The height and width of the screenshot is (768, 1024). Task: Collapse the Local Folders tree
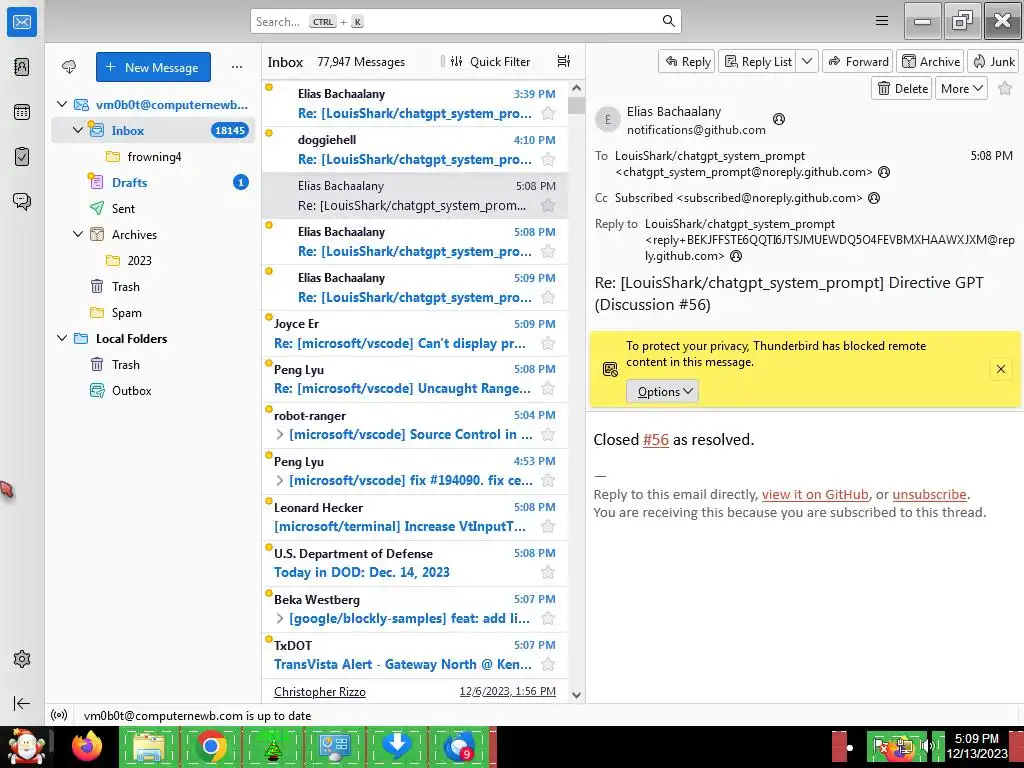pyautogui.click(x=62, y=338)
